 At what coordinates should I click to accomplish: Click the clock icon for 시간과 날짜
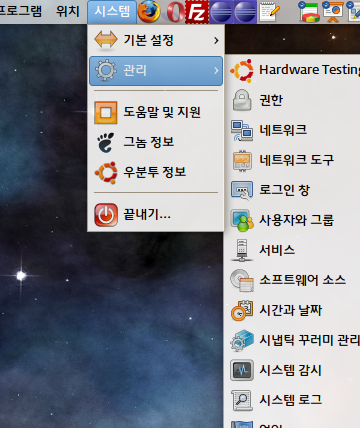(242, 310)
